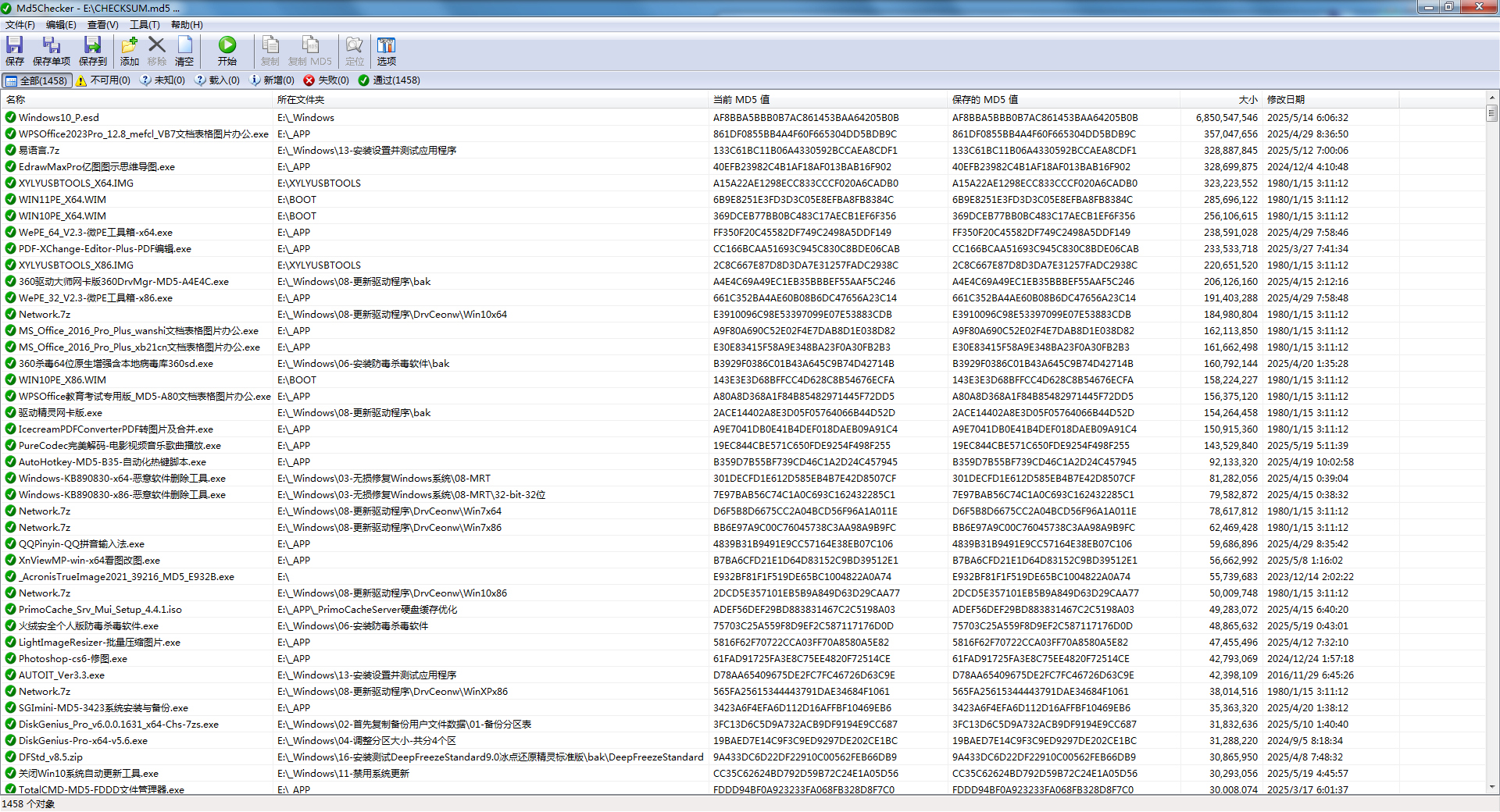Click the file list's scrollbar up arrow
Screen dimensions: 1500x812
tap(1492, 98)
